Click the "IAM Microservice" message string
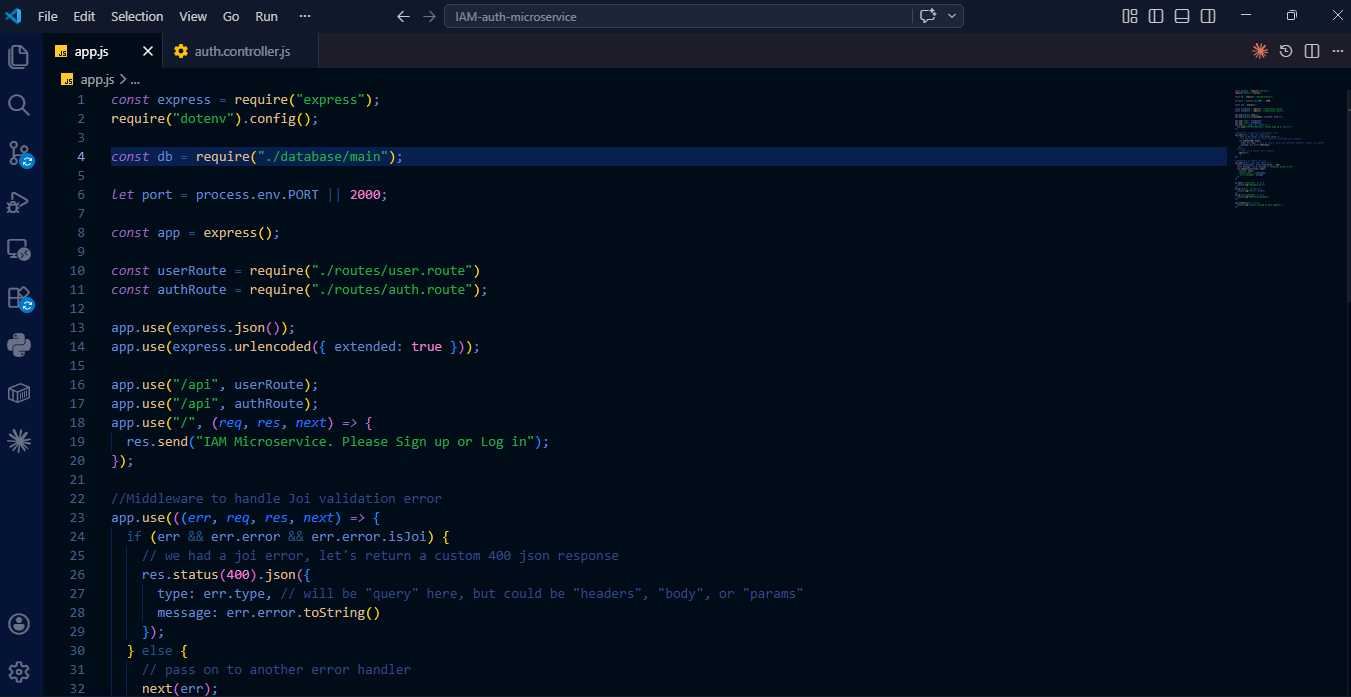This screenshot has width=1351, height=697. (x=365, y=442)
